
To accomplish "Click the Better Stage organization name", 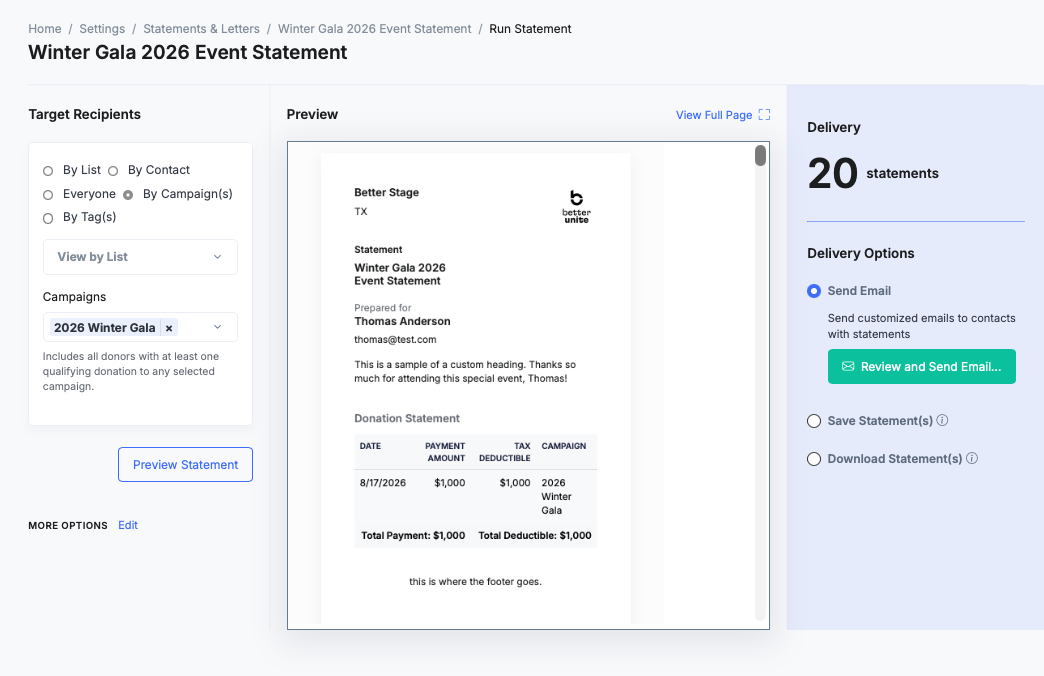I will [386, 192].
